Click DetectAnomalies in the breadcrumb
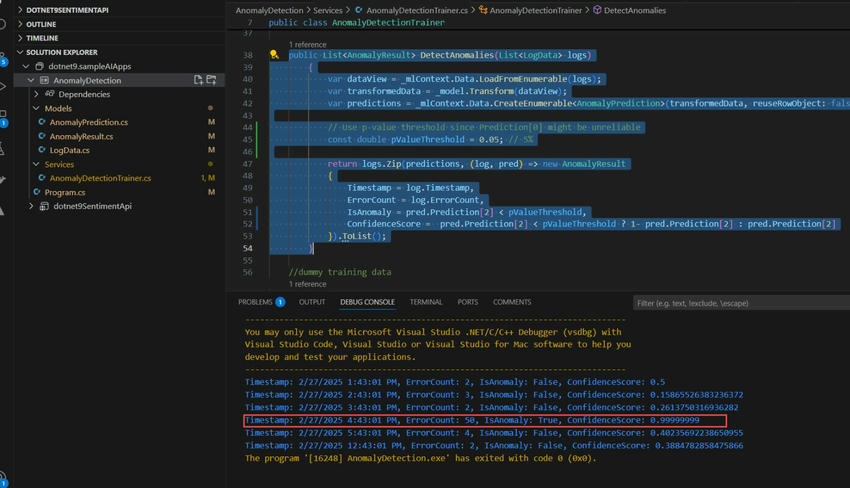 click(x=634, y=10)
